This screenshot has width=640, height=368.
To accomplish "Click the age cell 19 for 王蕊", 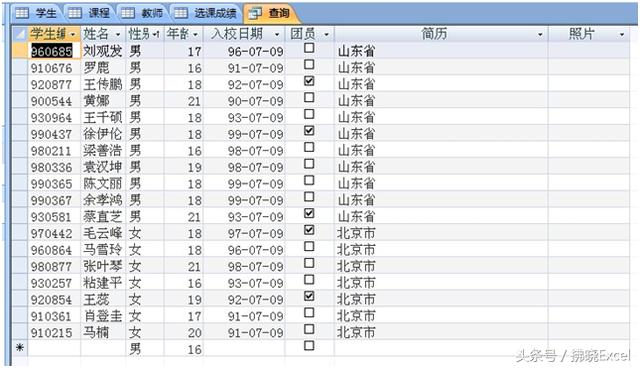I will point(184,299).
